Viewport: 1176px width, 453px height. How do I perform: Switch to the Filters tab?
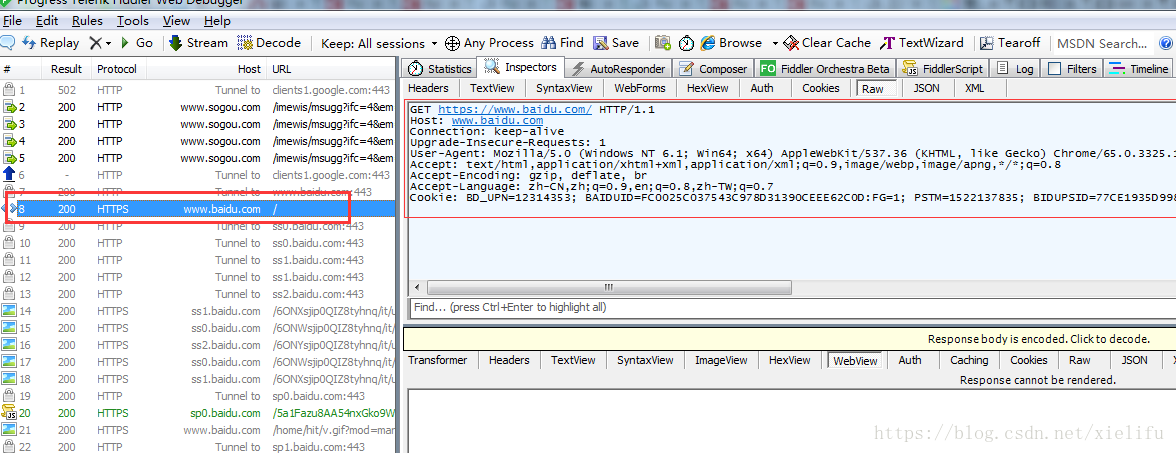[1072, 68]
